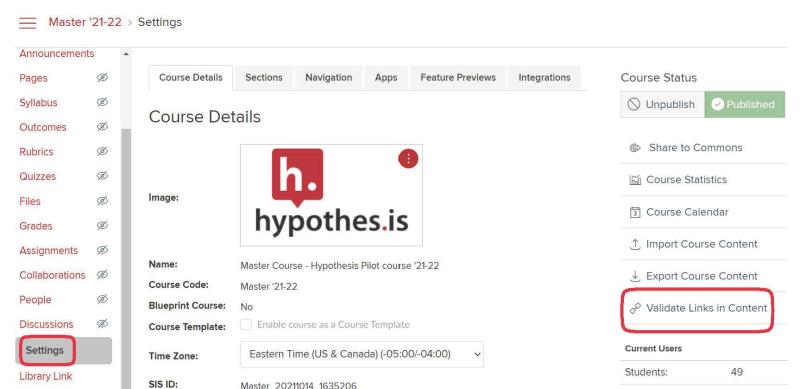
Task: Click the Master '21-22 breadcrumb link
Action: (85, 22)
